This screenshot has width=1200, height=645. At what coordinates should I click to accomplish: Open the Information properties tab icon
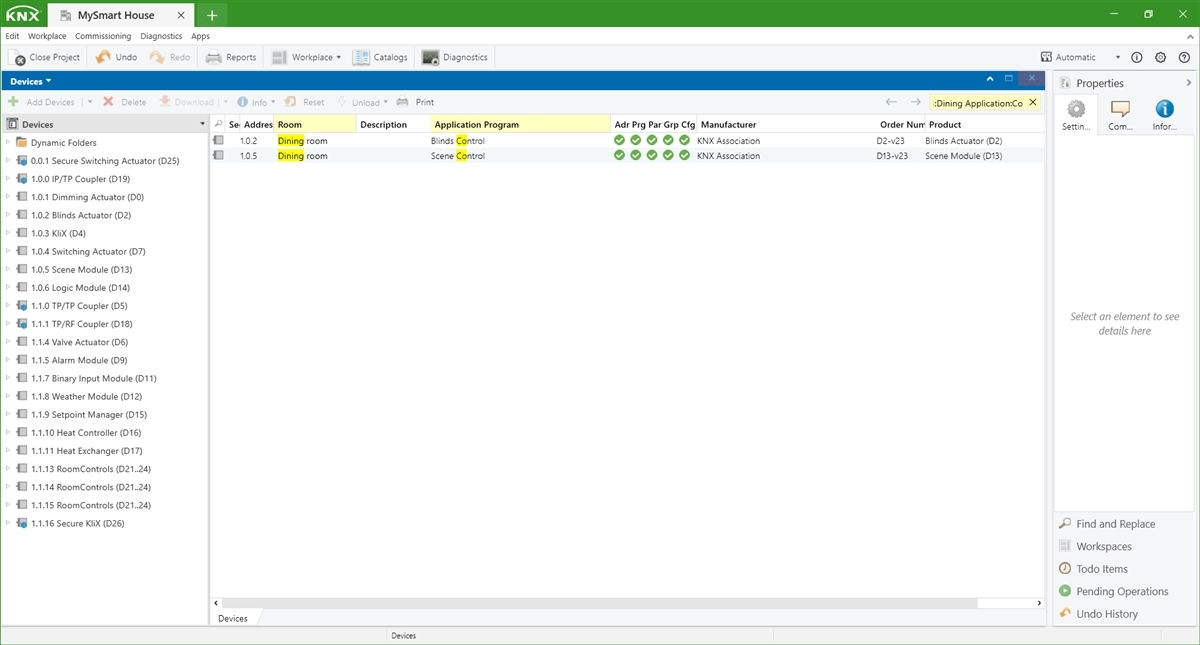[x=1164, y=110]
